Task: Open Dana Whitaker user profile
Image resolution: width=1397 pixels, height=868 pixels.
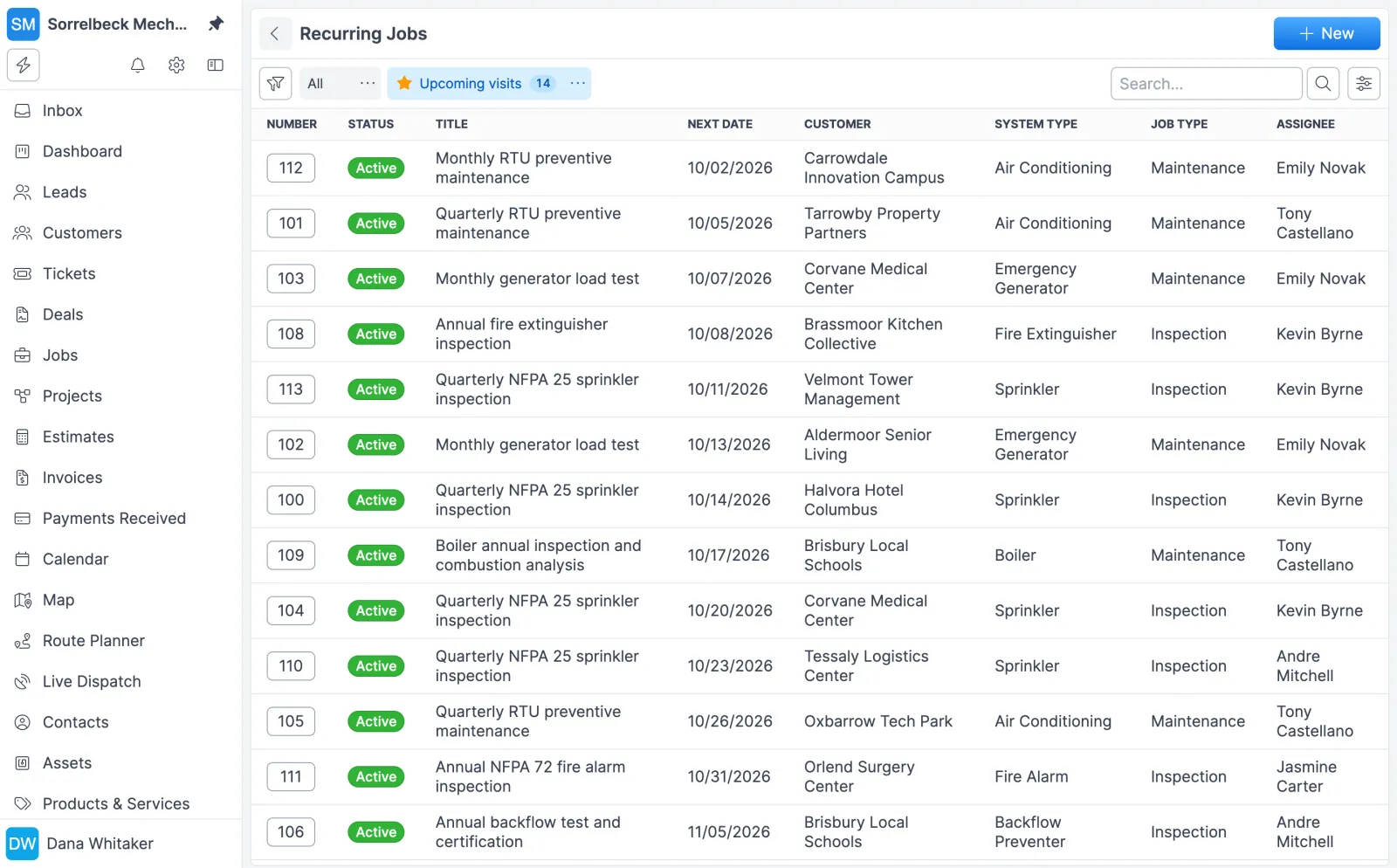Action: point(100,844)
